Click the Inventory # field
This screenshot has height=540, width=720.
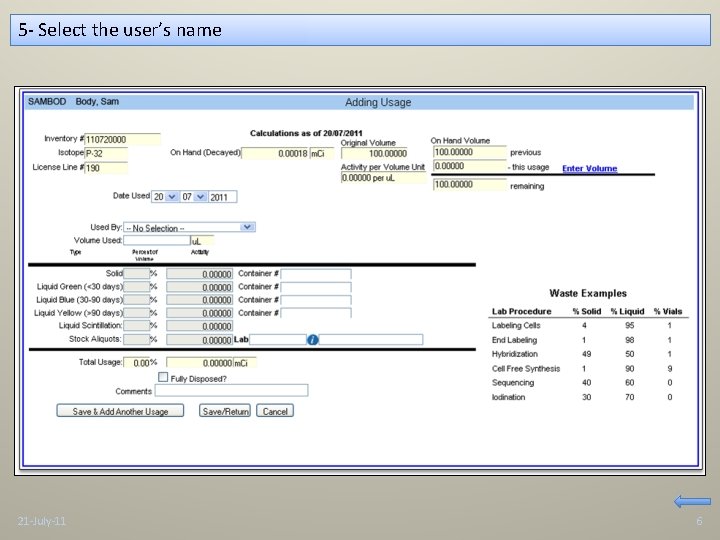[x=122, y=139]
